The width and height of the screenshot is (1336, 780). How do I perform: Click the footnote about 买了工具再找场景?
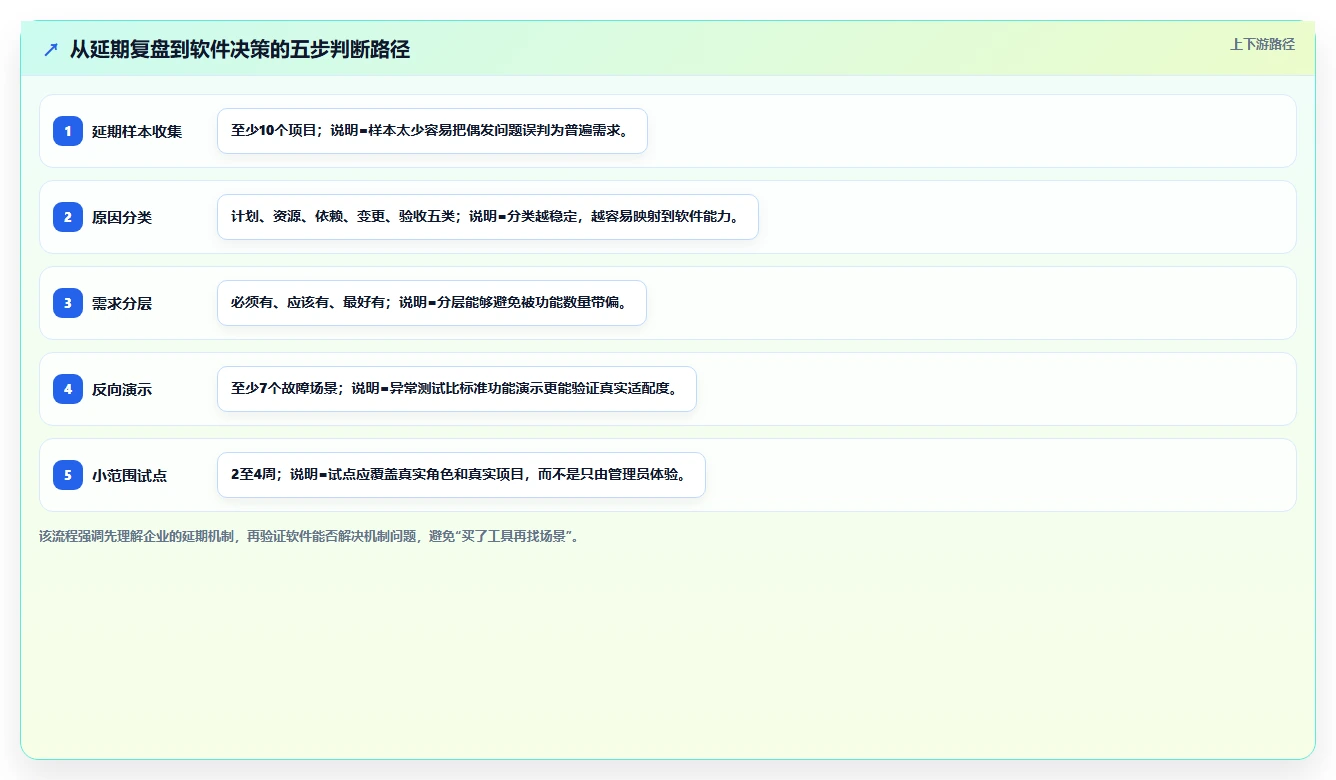[x=309, y=536]
